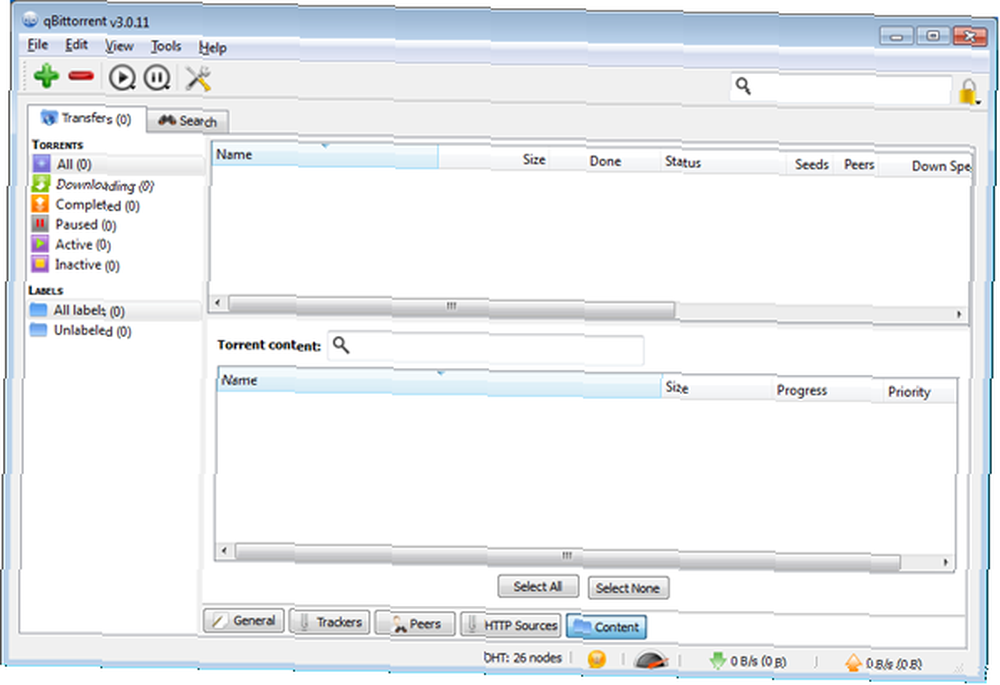Open the View menu
1000x685 pixels.
[x=119, y=46]
